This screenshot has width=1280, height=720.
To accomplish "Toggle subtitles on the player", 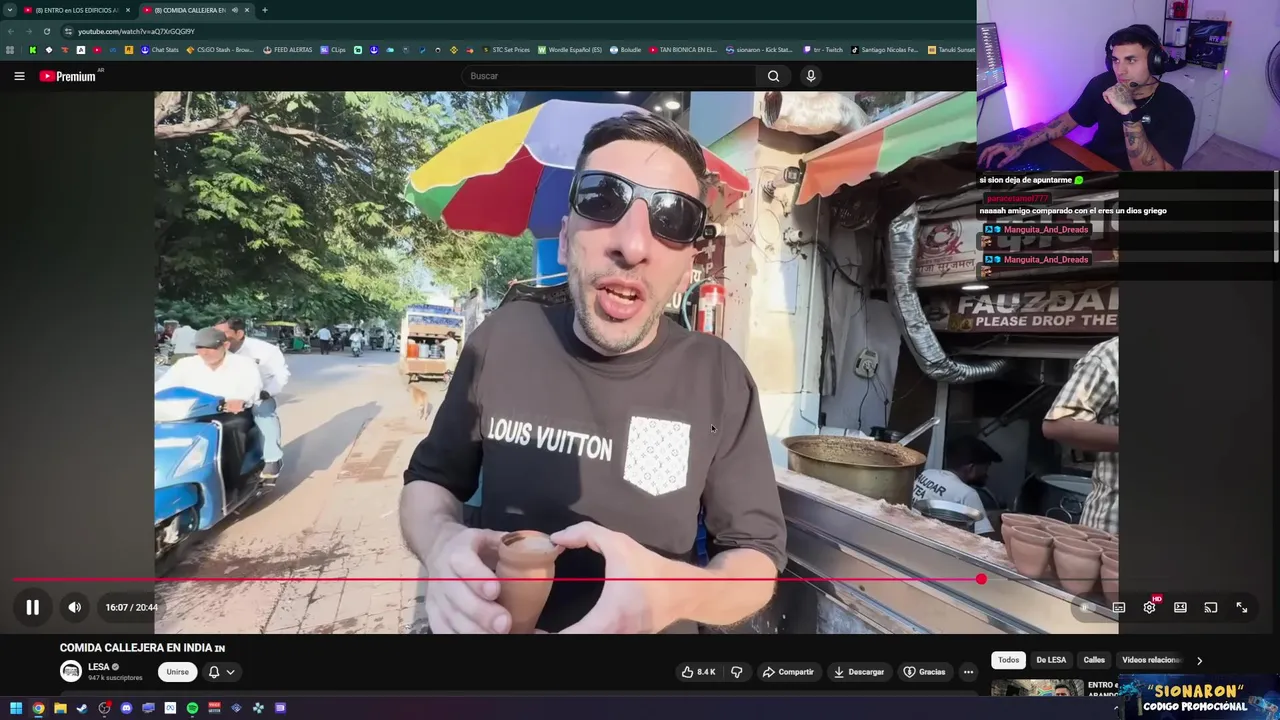I will (1119, 607).
